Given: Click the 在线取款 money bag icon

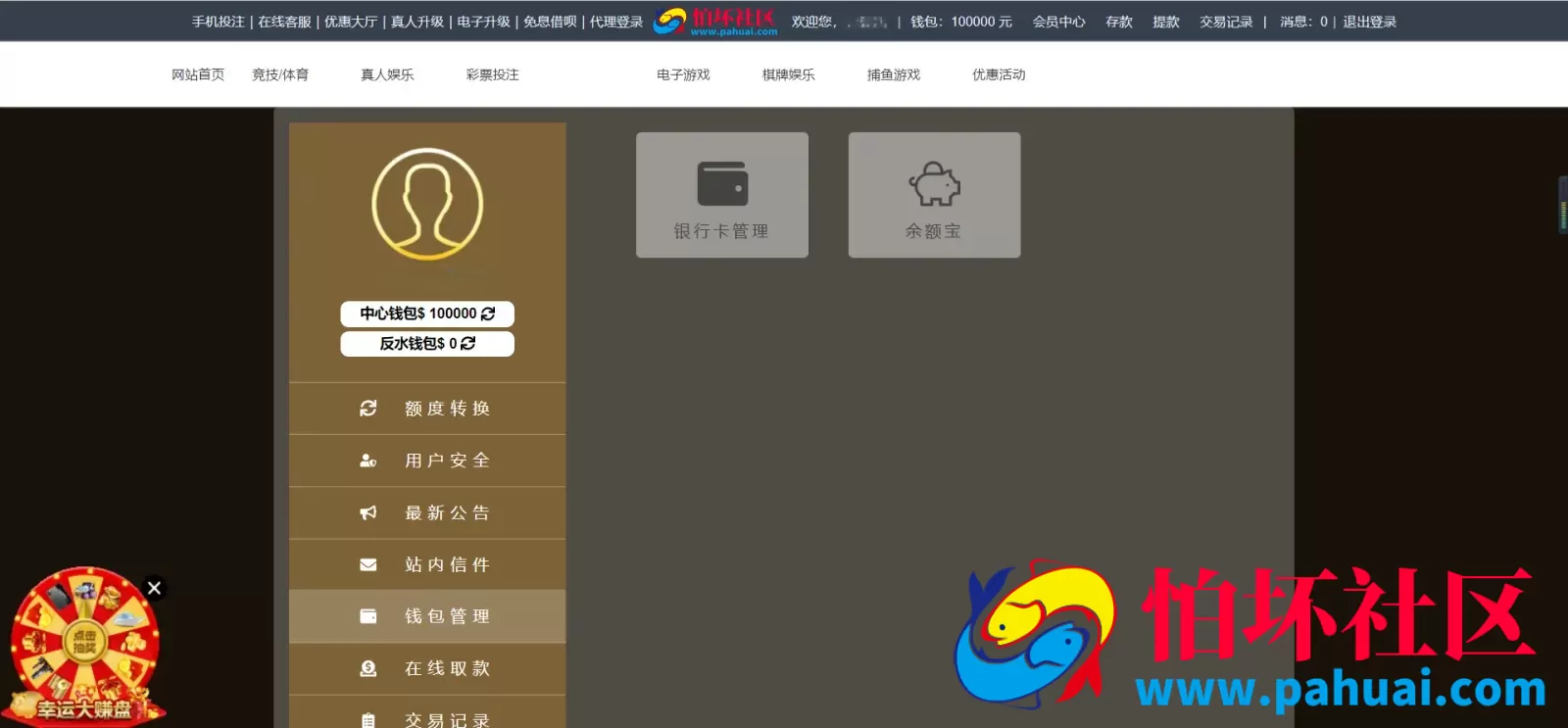Looking at the screenshot, I should [368, 668].
